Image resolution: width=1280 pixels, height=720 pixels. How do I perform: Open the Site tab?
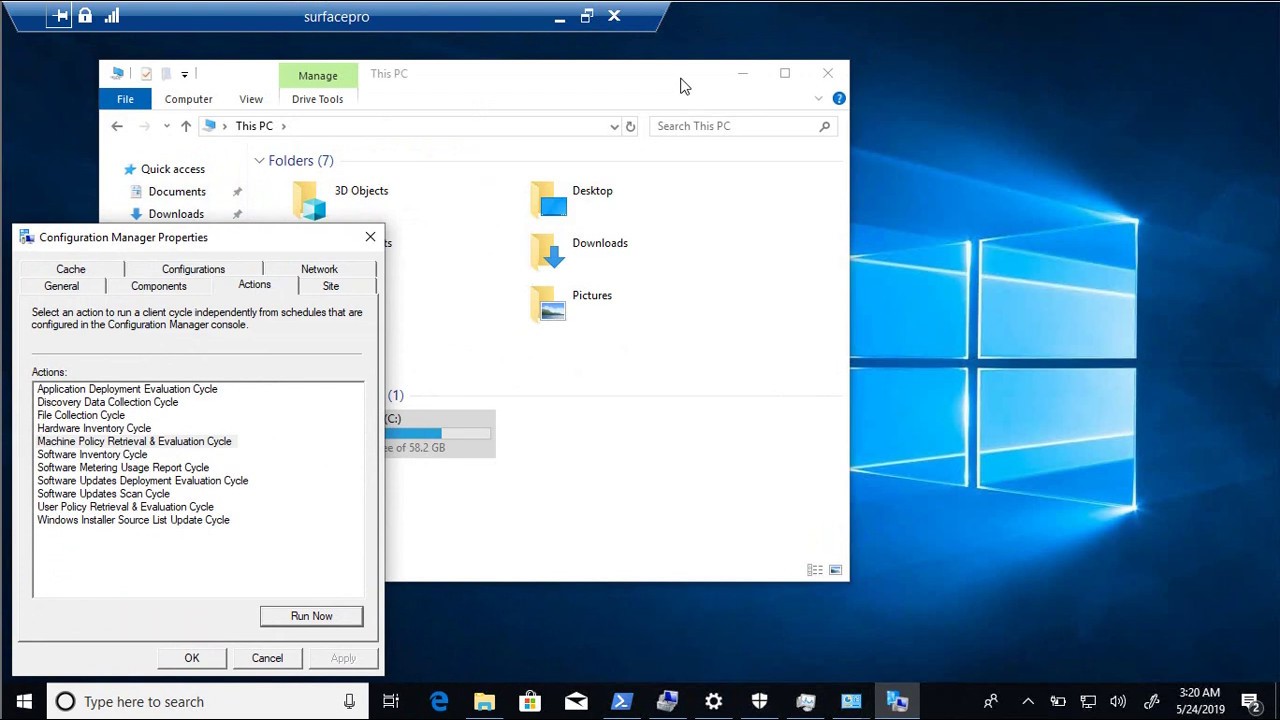(x=331, y=286)
